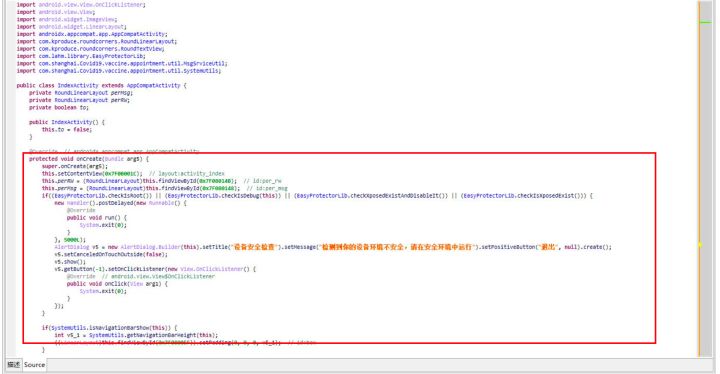Select postDelayed on the Handler line
The image size is (720, 374).
(x=114, y=203)
